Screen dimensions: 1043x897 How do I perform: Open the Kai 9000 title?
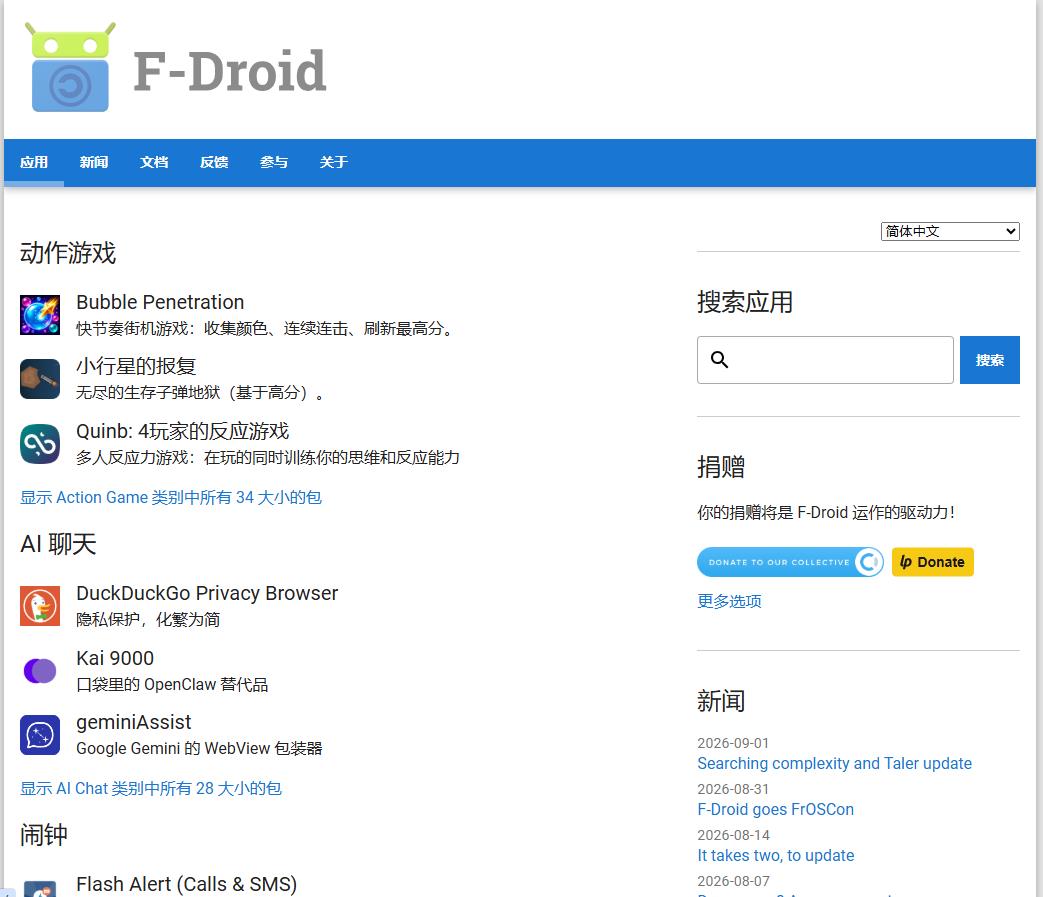click(115, 658)
